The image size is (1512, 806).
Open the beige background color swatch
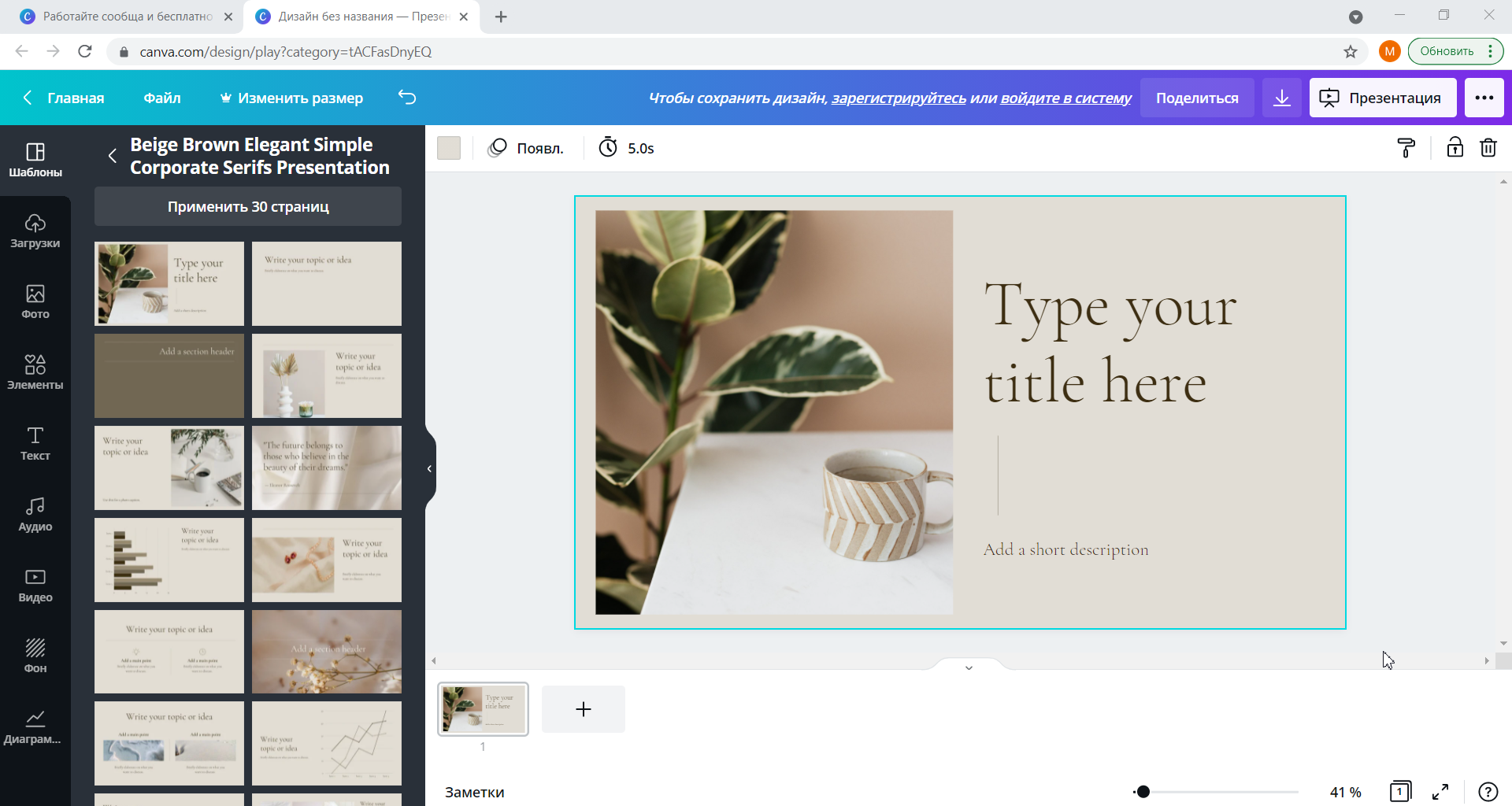449,148
